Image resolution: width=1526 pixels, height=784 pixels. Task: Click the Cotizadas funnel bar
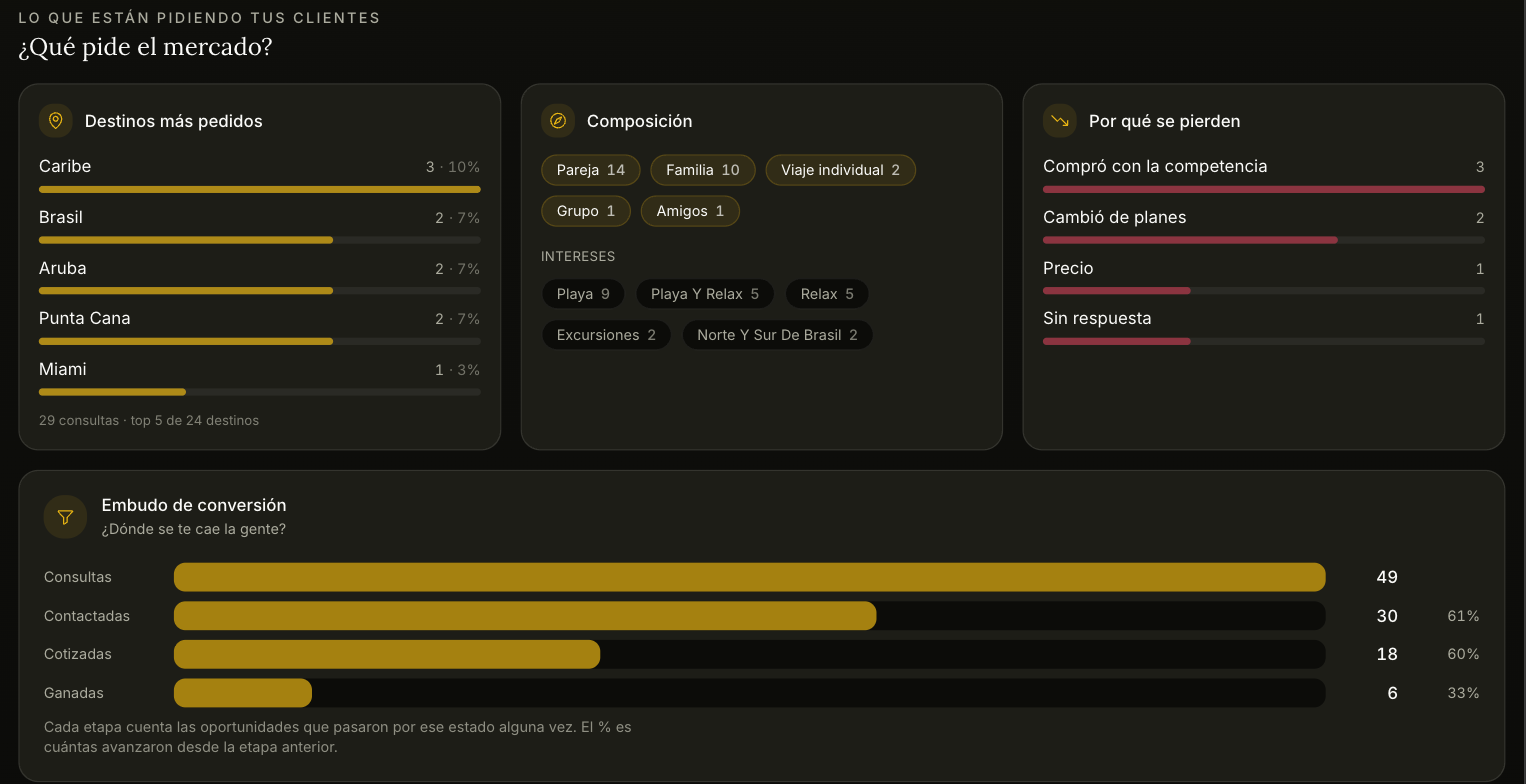click(x=750, y=654)
